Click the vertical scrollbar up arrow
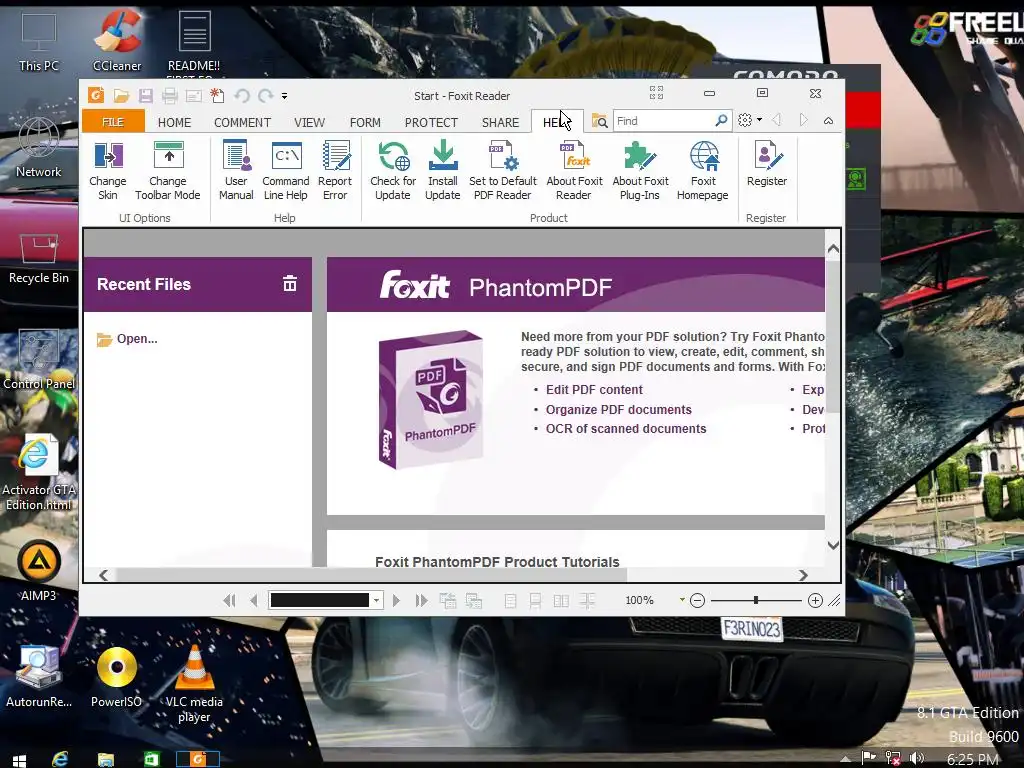 pyautogui.click(x=833, y=249)
